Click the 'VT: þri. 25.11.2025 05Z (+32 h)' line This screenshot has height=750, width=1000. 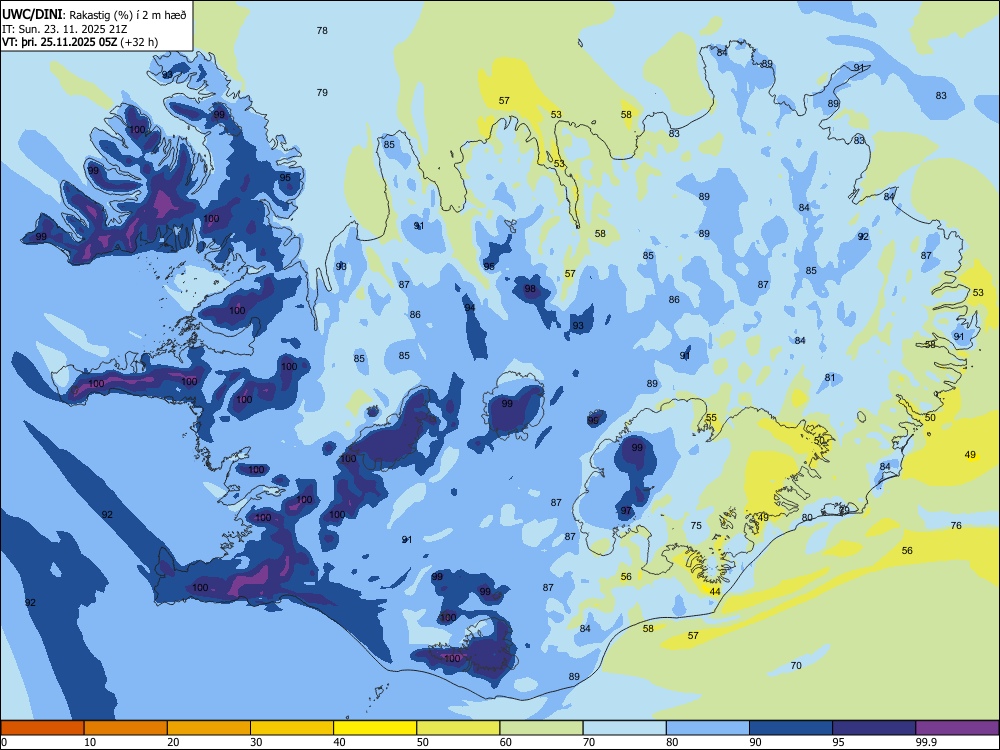pos(80,42)
